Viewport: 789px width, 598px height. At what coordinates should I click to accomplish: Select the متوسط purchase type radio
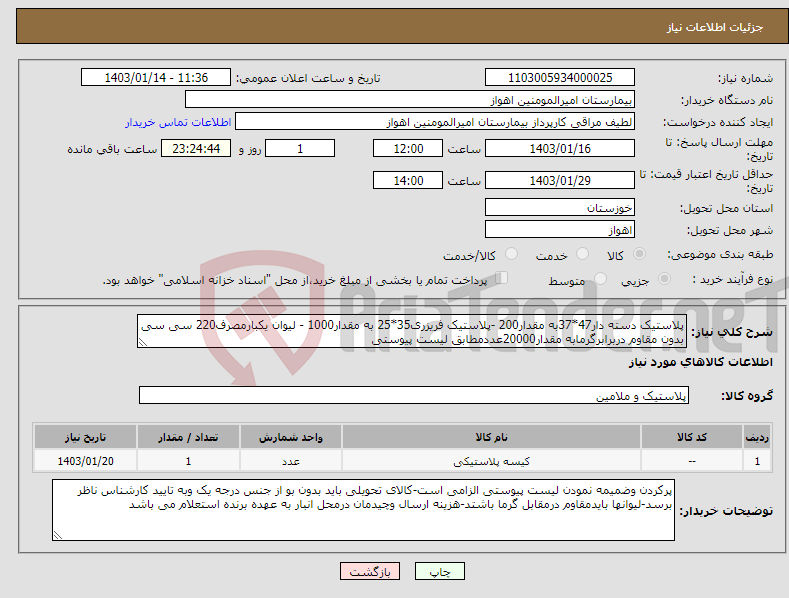pyautogui.click(x=600, y=278)
